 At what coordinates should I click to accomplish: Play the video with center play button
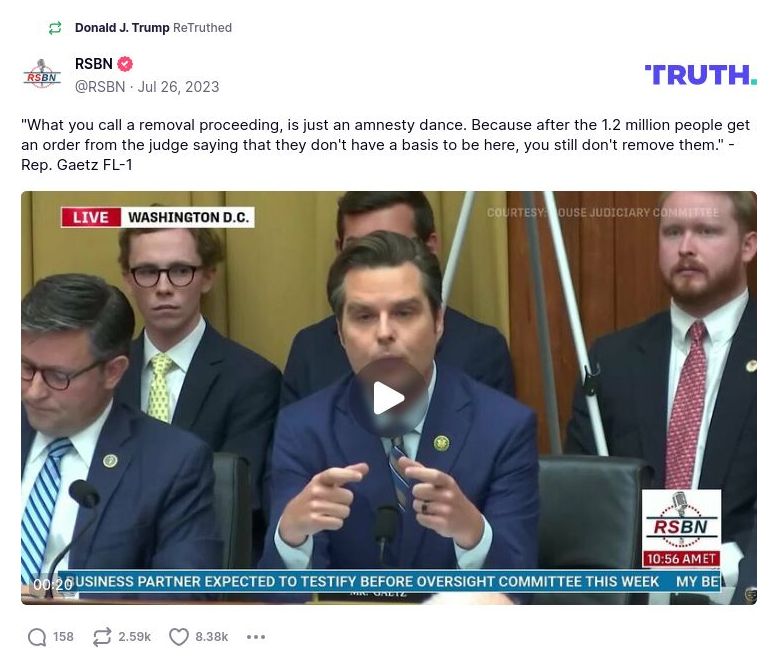[389, 398]
